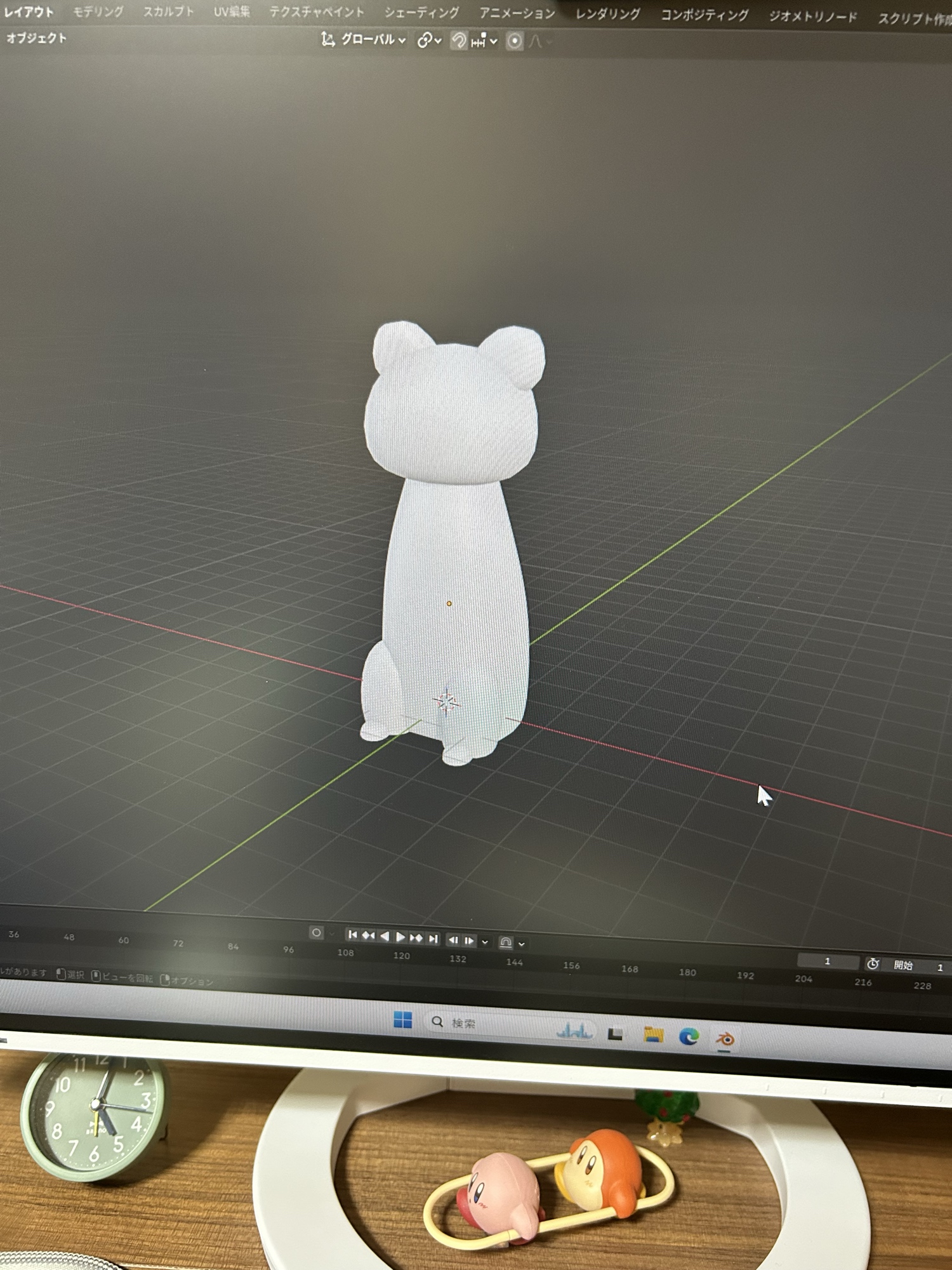Open the オブジェクト menu
This screenshot has width=952, height=1270.
pyautogui.click(x=36, y=38)
